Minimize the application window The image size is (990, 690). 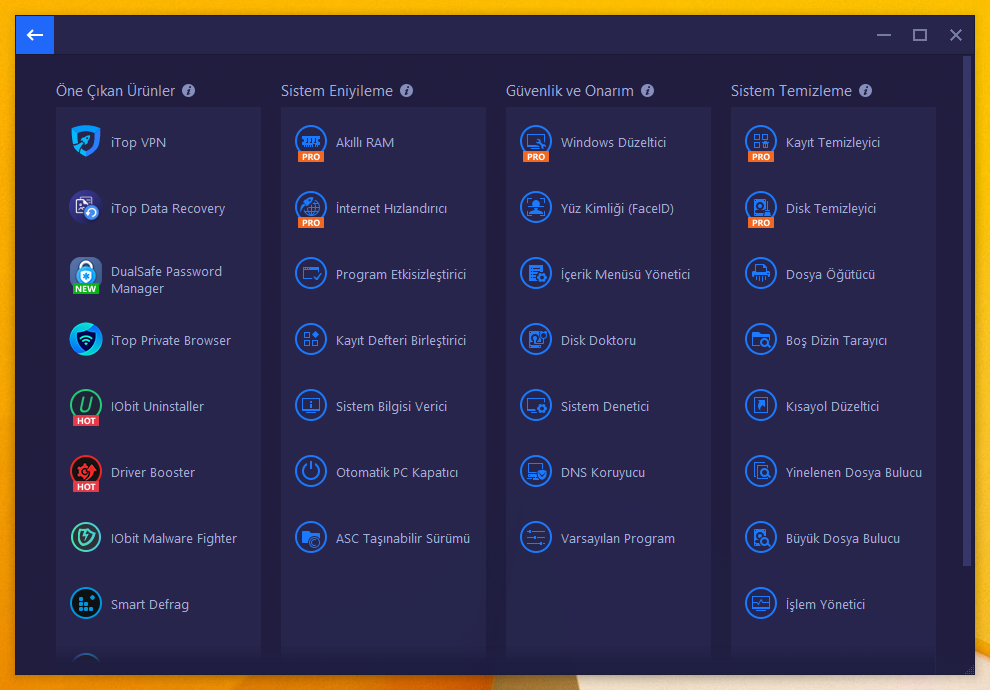[884, 35]
